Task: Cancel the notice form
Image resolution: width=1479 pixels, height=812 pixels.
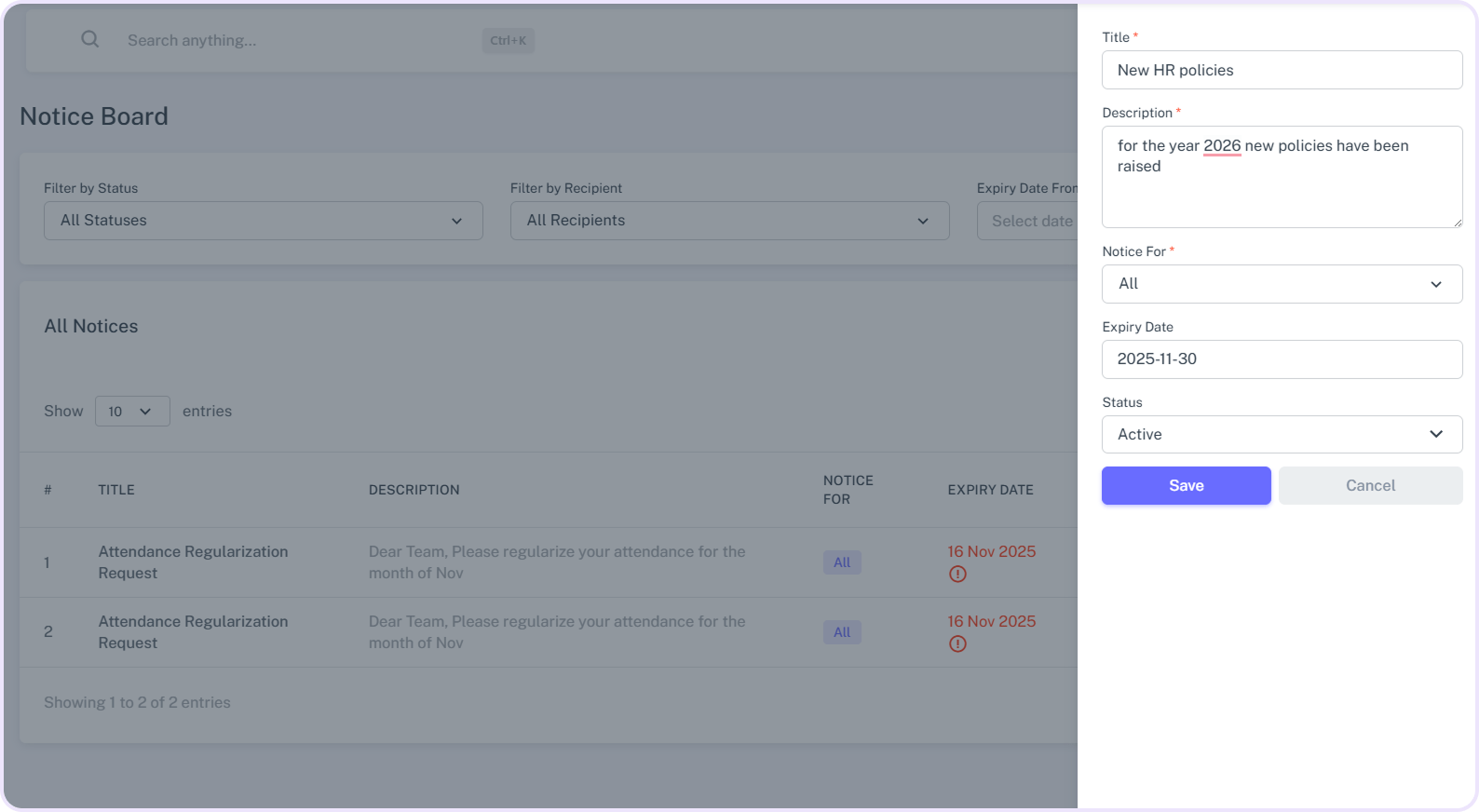Action: [1370, 486]
